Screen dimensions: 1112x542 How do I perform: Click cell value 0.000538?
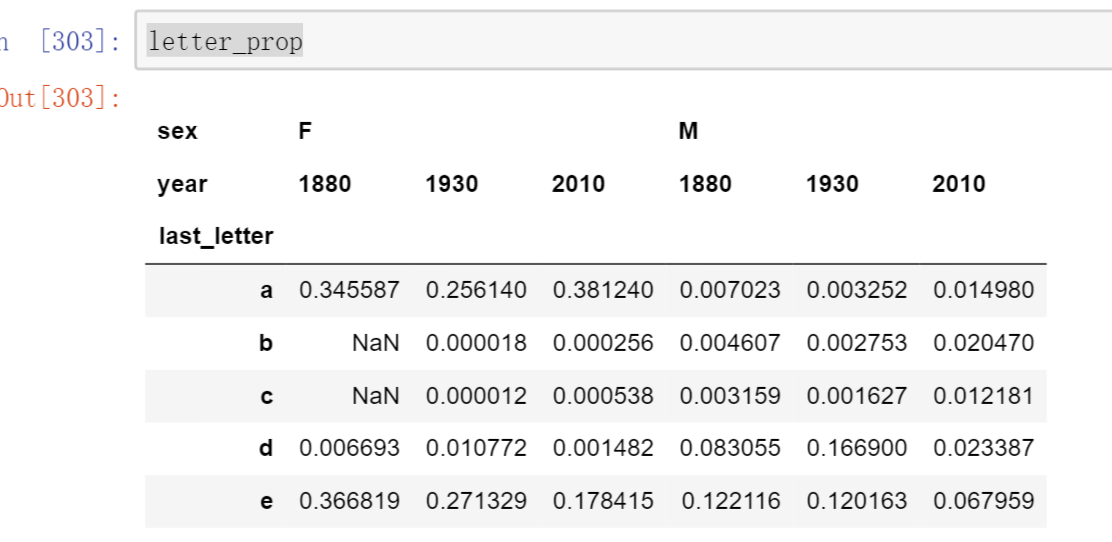tap(603, 396)
